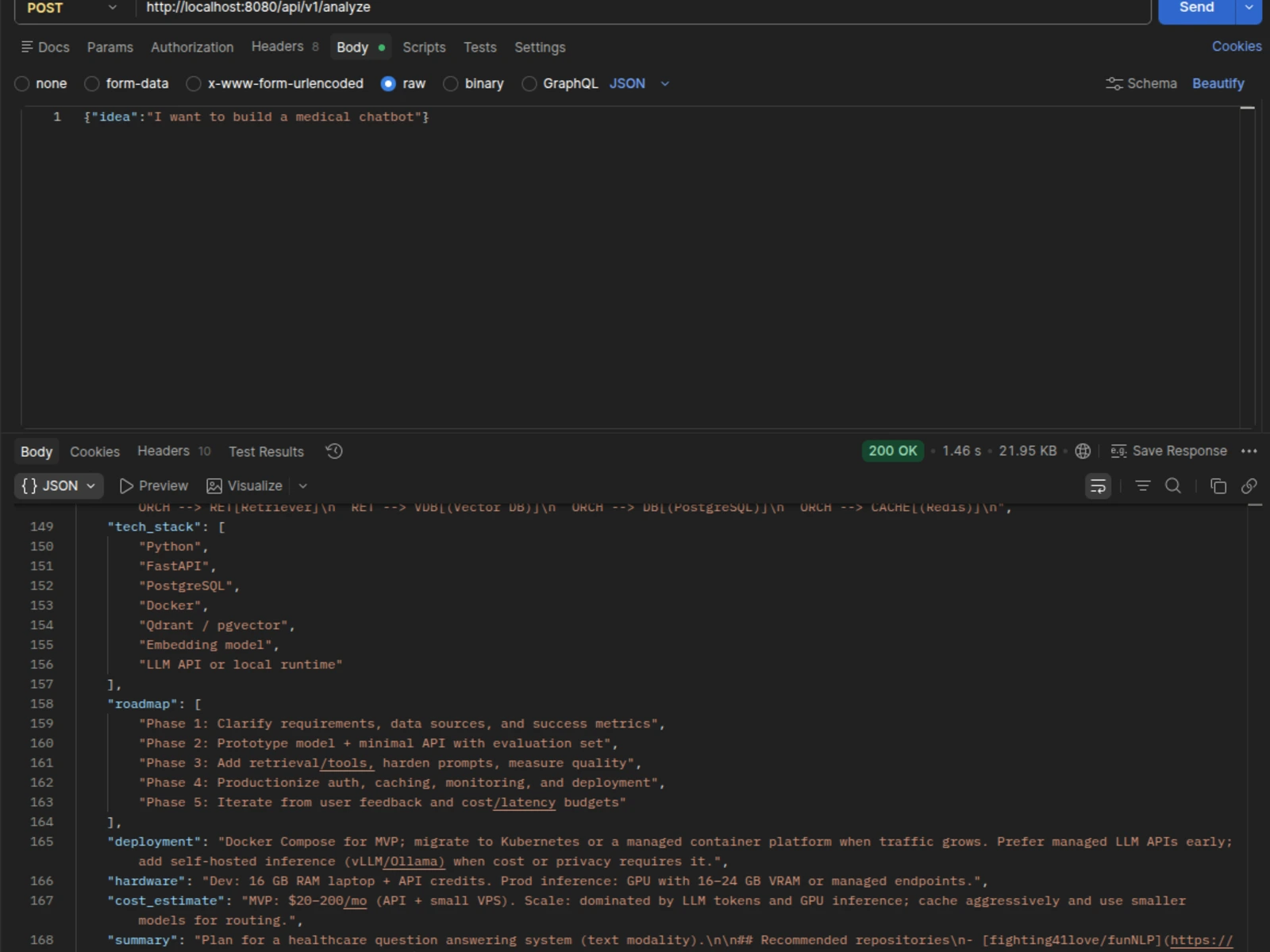Click the filter response icon
The image size is (1270, 952).
(x=1143, y=486)
